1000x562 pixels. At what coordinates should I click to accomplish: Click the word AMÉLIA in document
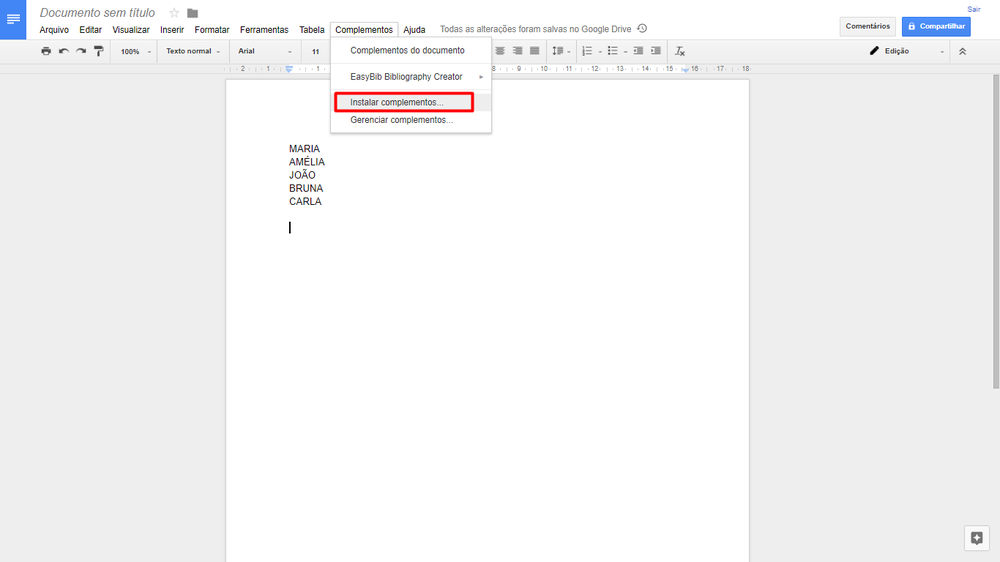[x=307, y=162]
